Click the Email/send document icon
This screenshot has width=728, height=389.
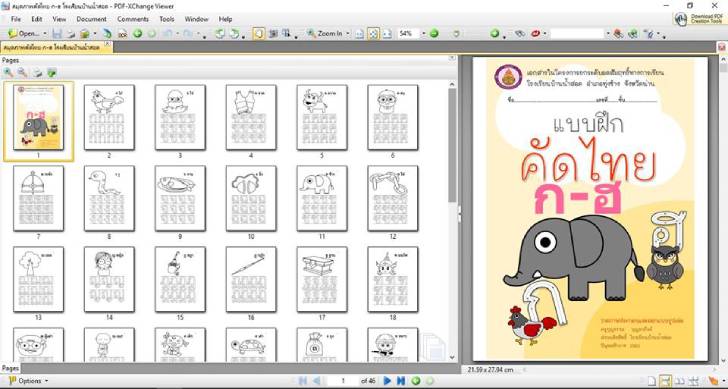point(84,33)
